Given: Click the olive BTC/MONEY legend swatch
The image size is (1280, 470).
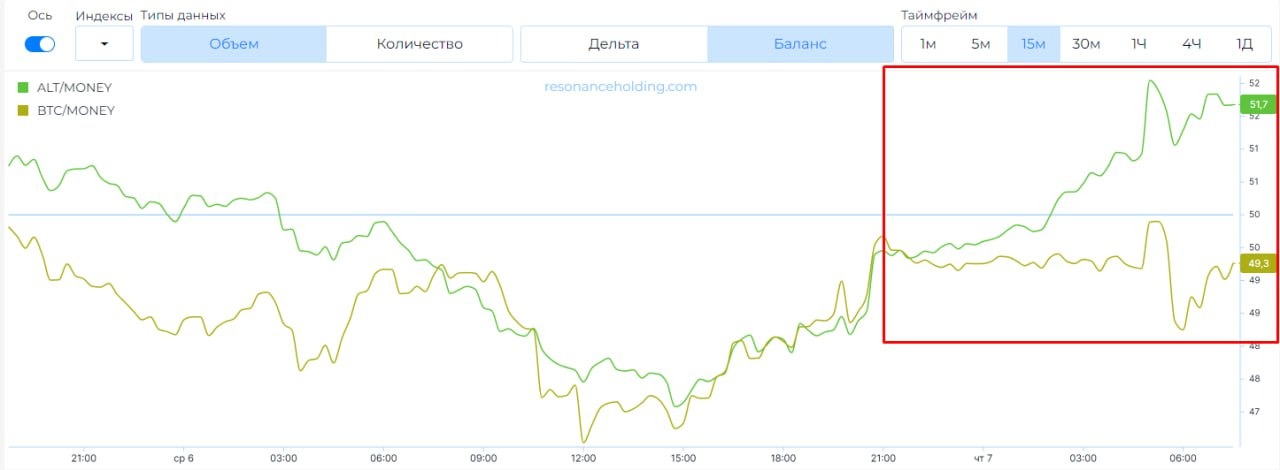Looking at the screenshot, I should click(x=23, y=111).
